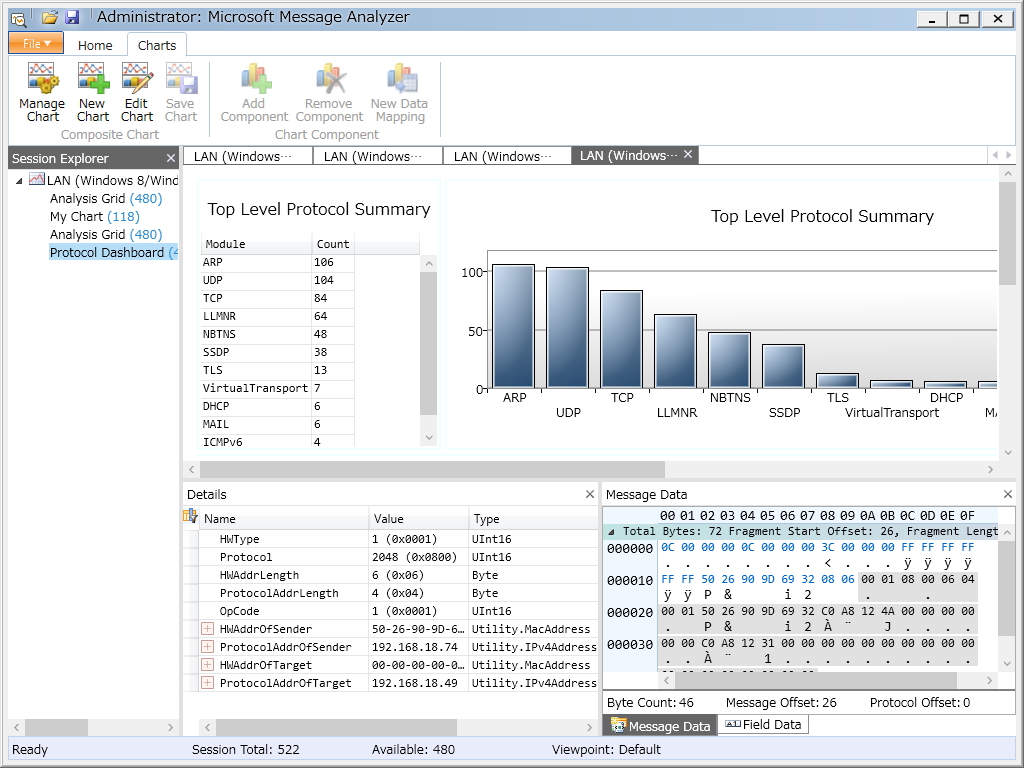The width and height of the screenshot is (1024, 768).
Task: Click the column chooser icon in Details panel
Action: (190, 517)
